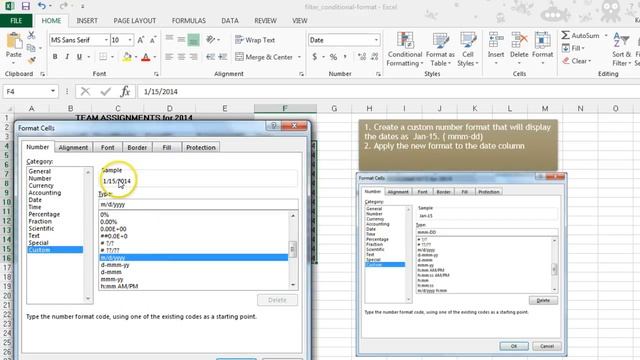Click the Undo arrow icon
The height and width of the screenshot is (360, 640).
click(x=41, y=6)
